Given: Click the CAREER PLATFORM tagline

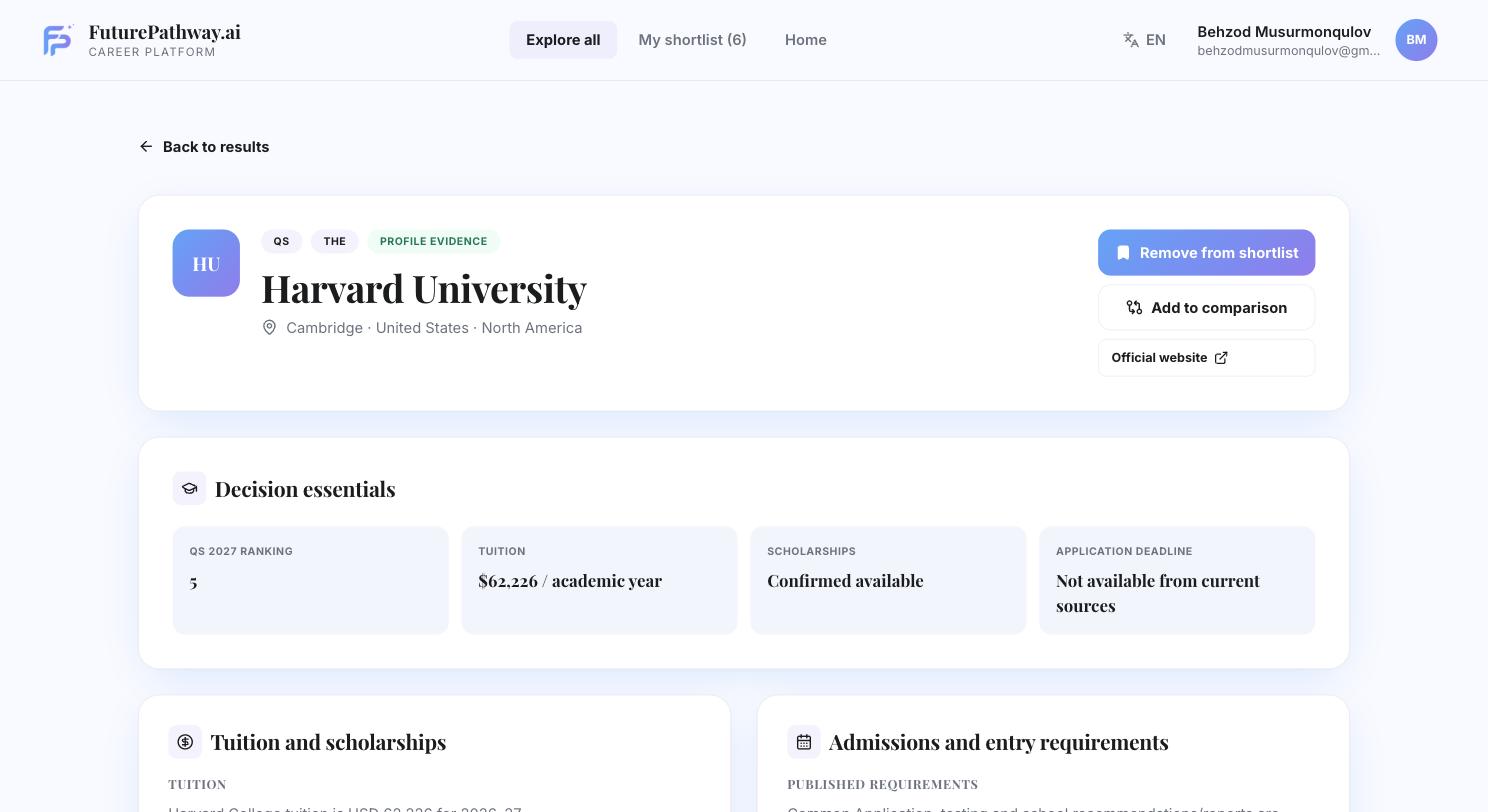Looking at the screenshot, I should [x=152, y=52].
